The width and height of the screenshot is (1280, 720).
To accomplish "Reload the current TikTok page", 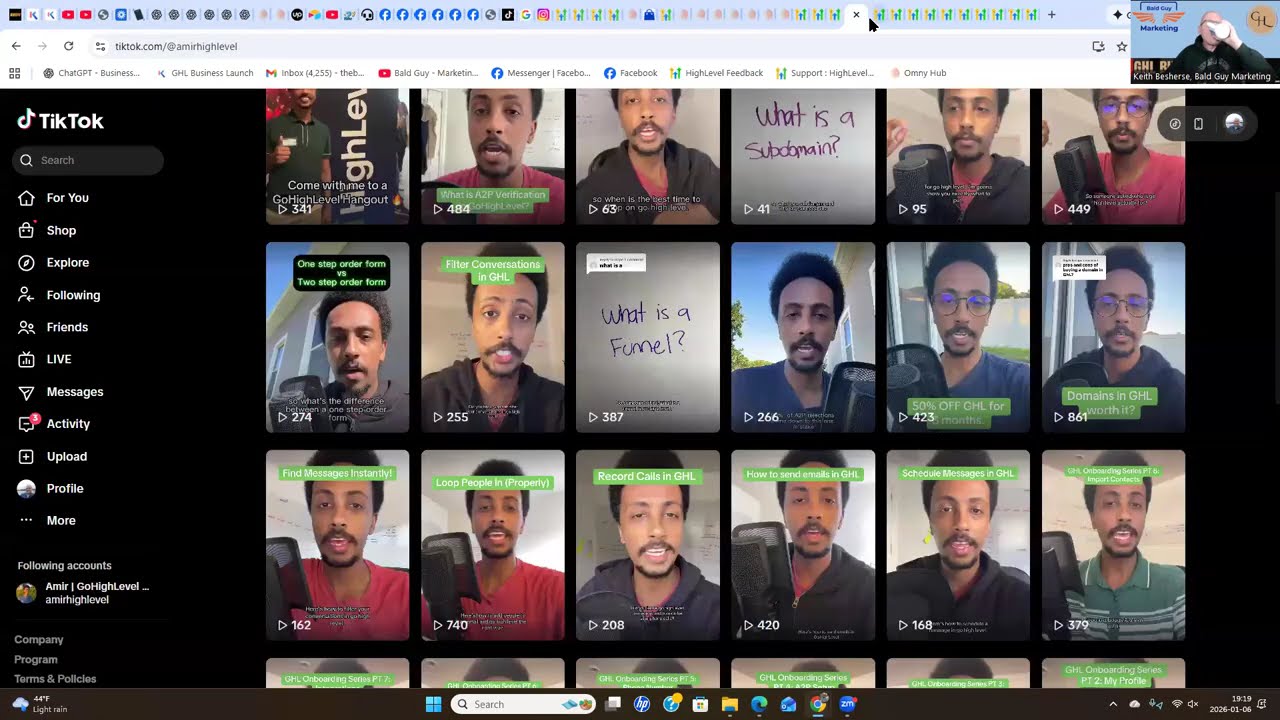I will (68, 46).
